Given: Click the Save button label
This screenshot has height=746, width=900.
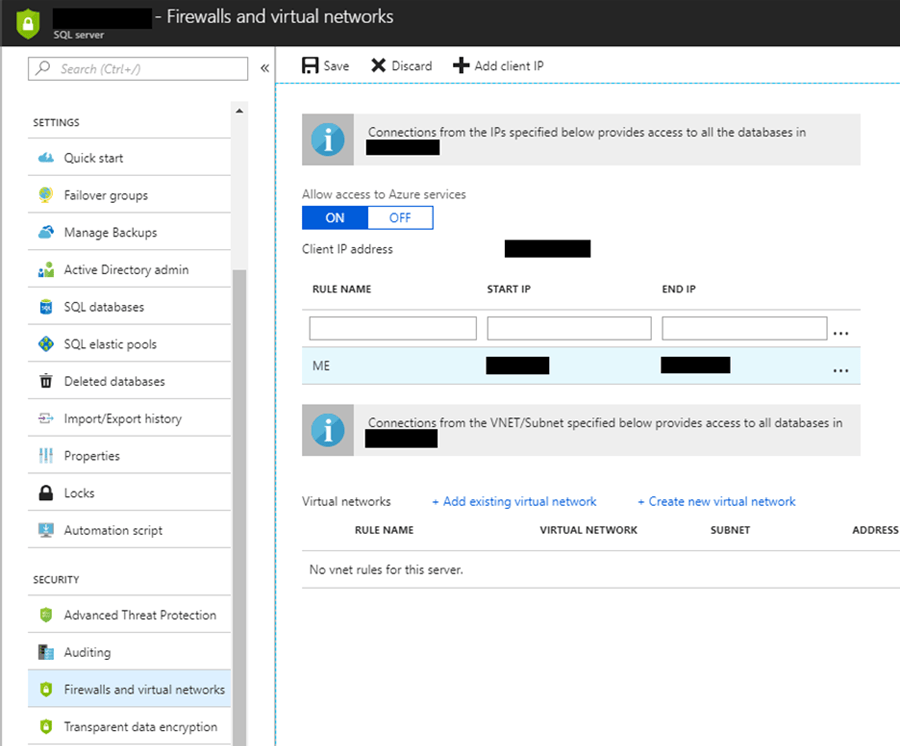Looking at the screenshot, I should pyautogui.click(x=336, y=66).
